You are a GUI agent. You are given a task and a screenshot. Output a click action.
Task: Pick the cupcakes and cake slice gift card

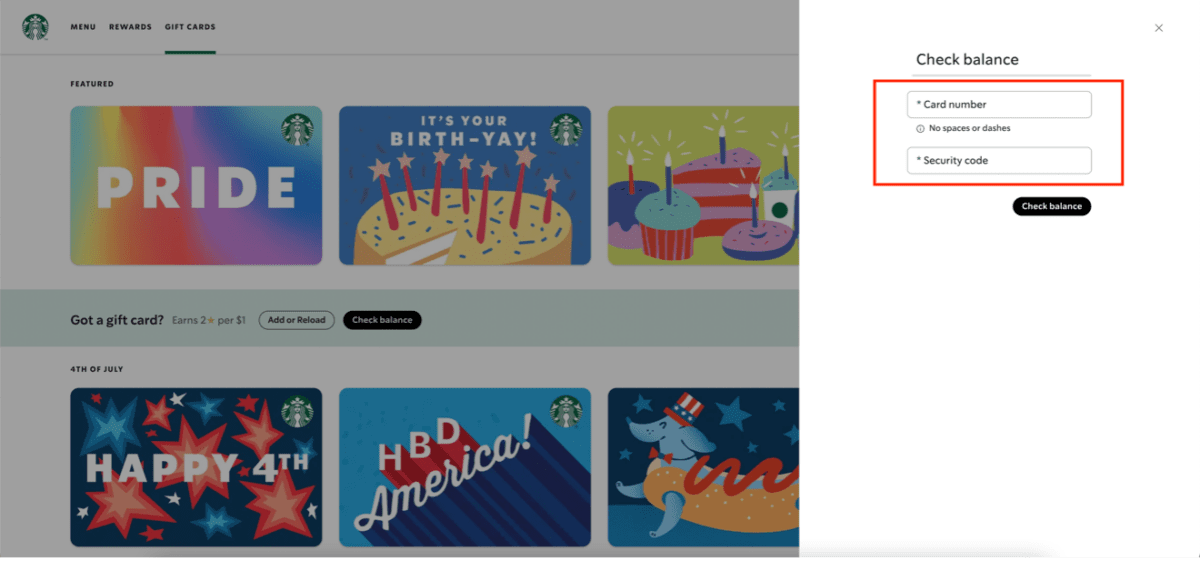pyautogui.click(x=703, y=186)
